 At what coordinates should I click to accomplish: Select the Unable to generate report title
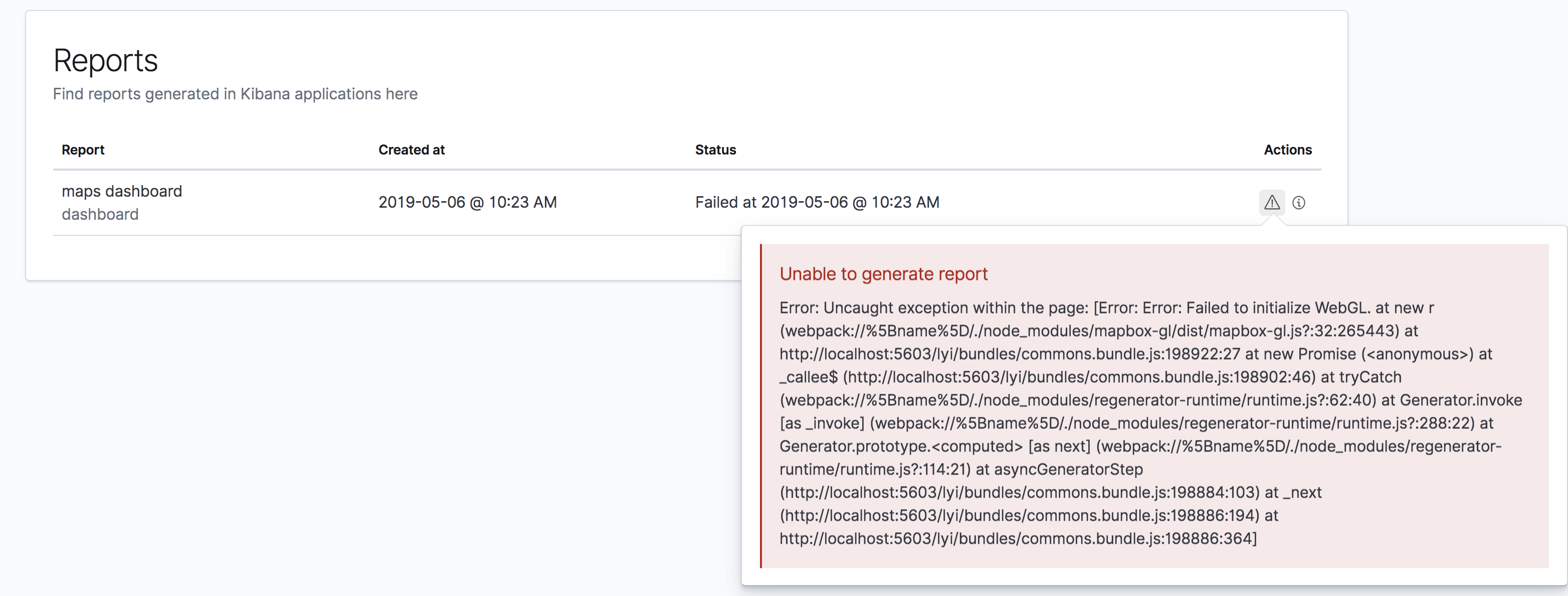(883, 273)
